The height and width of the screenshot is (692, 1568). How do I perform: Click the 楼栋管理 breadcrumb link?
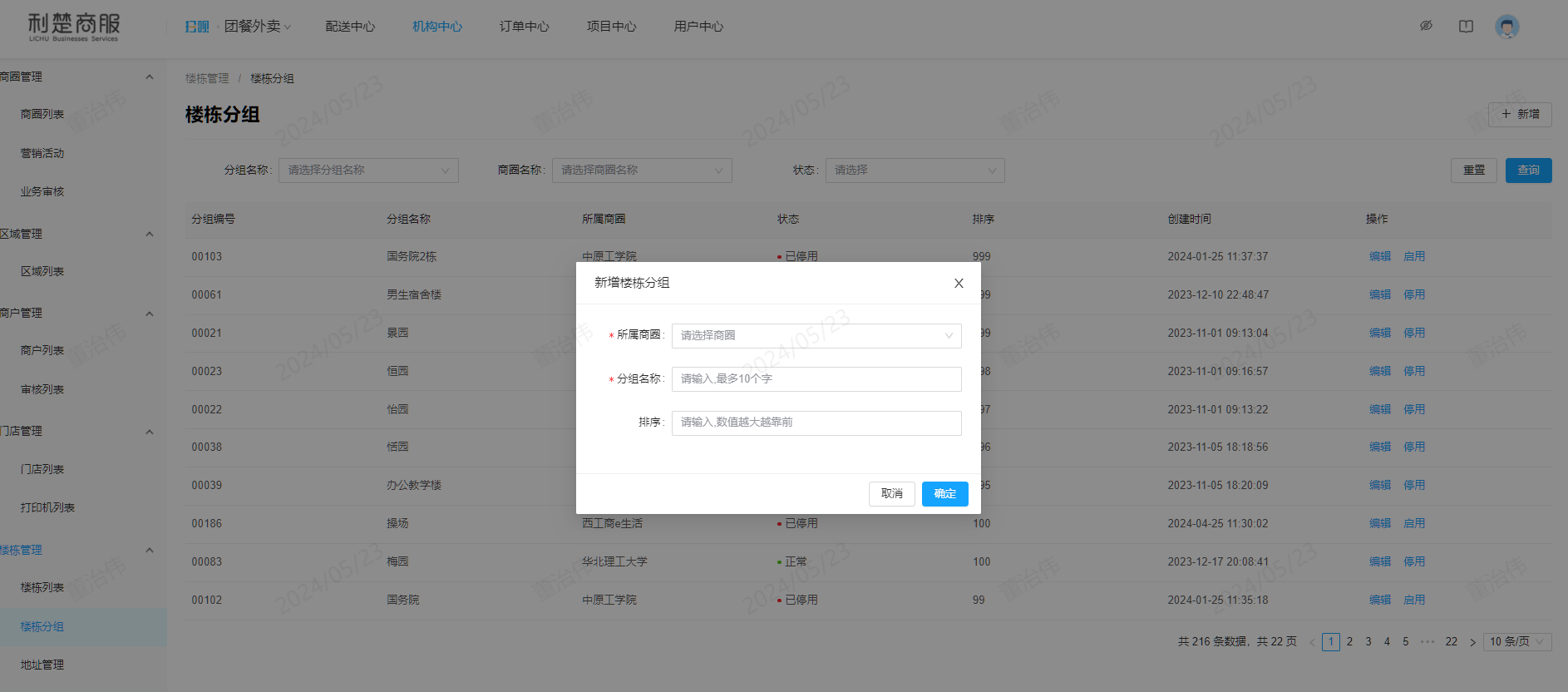207,78
